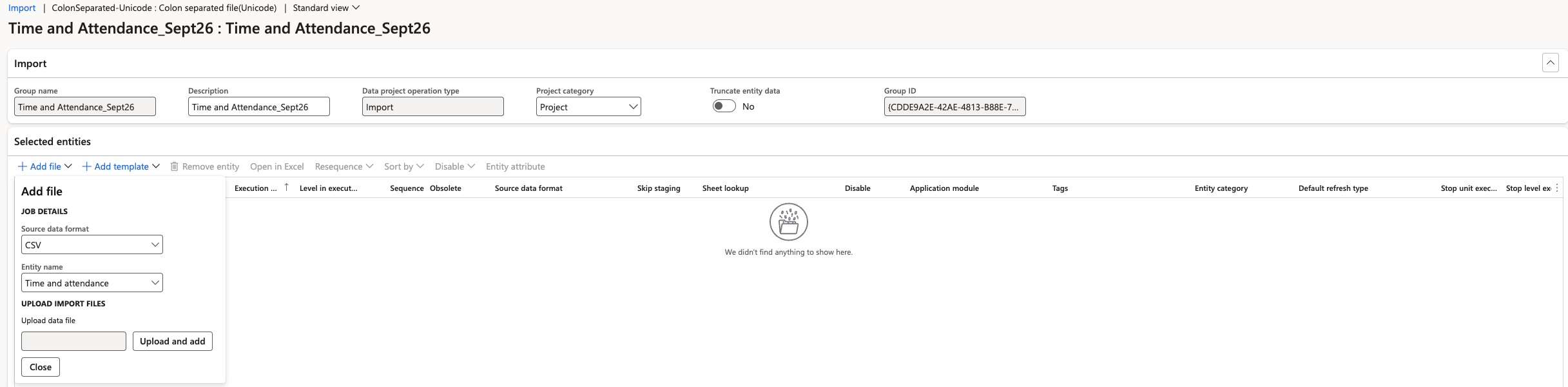This screenshot has width=1568, height=387.
Task: Open the Entity name combo box
Action: click(x=92, y=283)
